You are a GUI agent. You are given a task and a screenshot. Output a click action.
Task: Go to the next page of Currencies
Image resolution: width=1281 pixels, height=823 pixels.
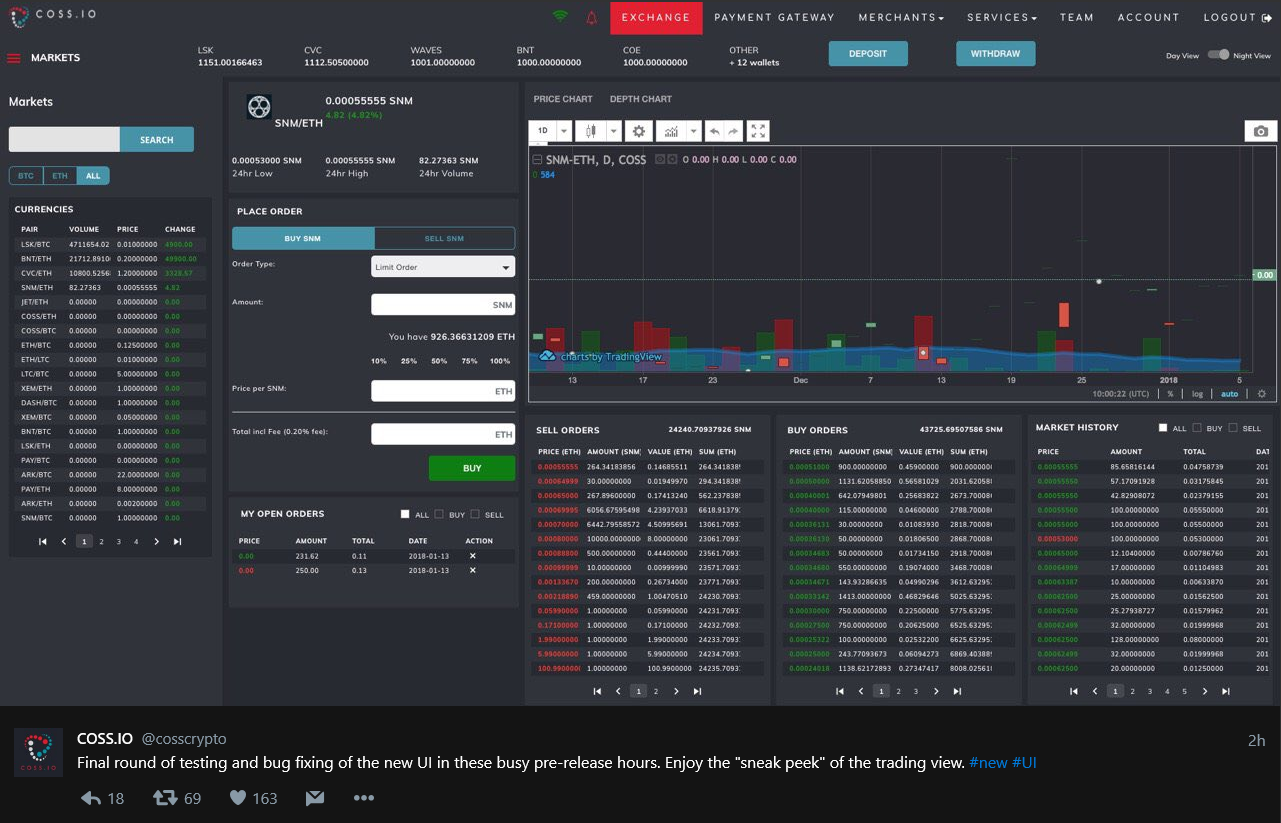[x=156, y=541]
